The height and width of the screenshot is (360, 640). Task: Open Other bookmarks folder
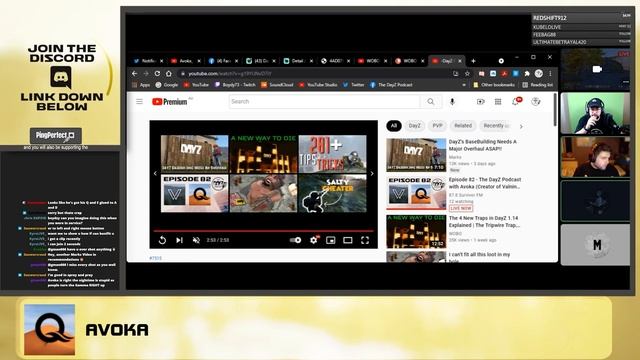tap(493, 85)
